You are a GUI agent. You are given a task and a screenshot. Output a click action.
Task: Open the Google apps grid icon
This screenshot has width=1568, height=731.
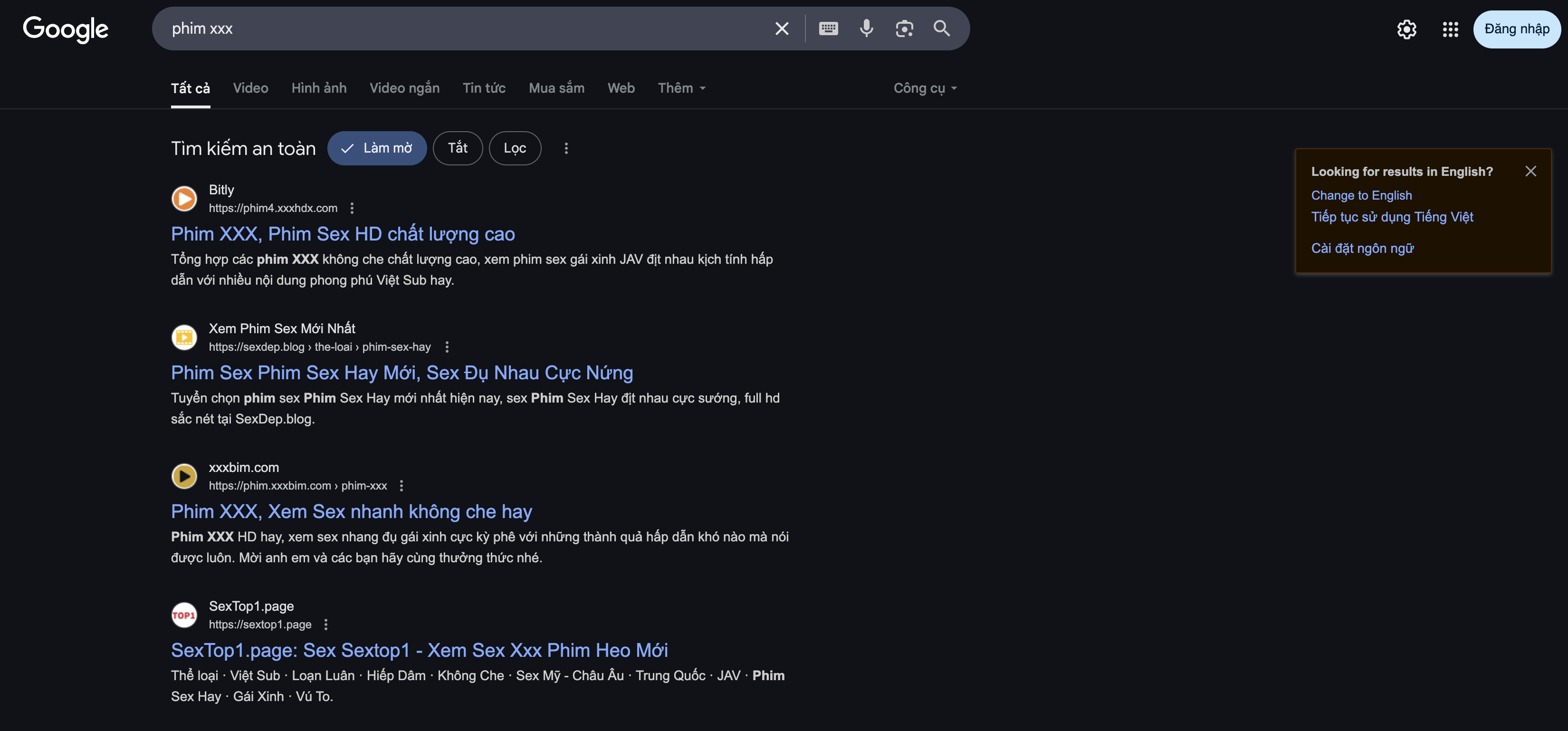pyautogui.click(x=1450, y=29)
